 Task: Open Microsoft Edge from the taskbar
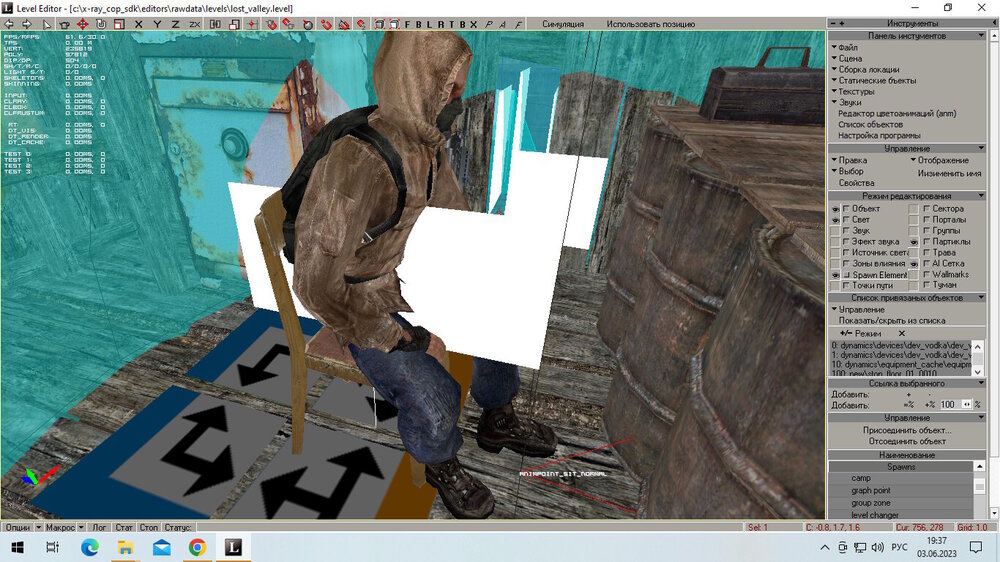click(x=88, y=547)
